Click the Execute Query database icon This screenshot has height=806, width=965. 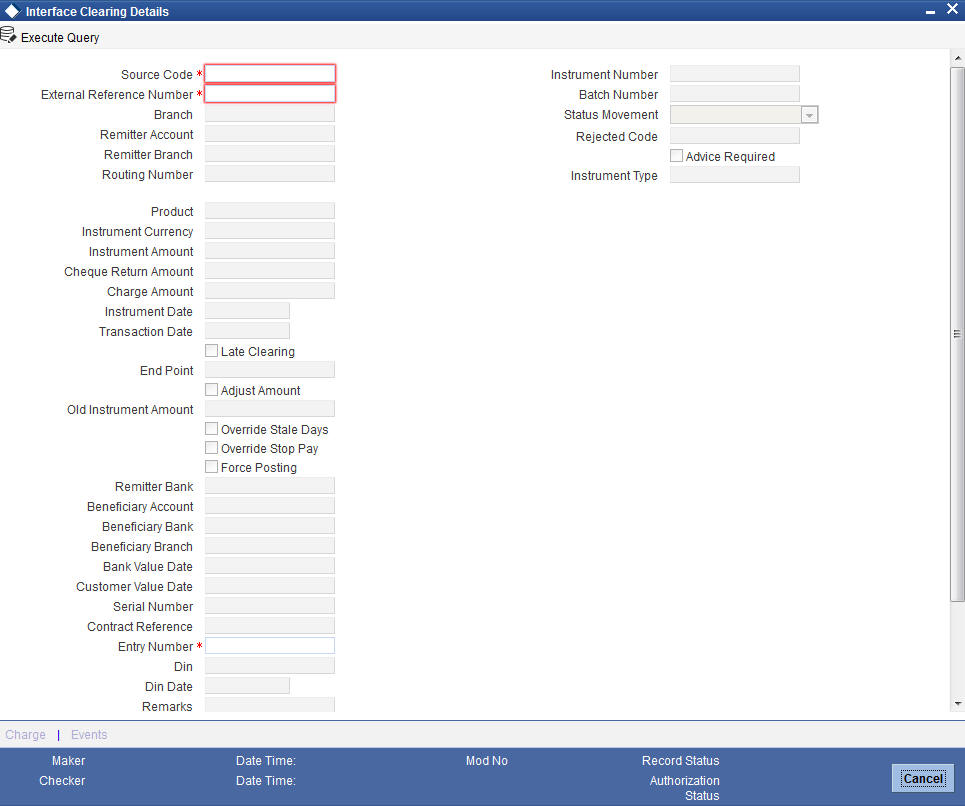(9, 36)
